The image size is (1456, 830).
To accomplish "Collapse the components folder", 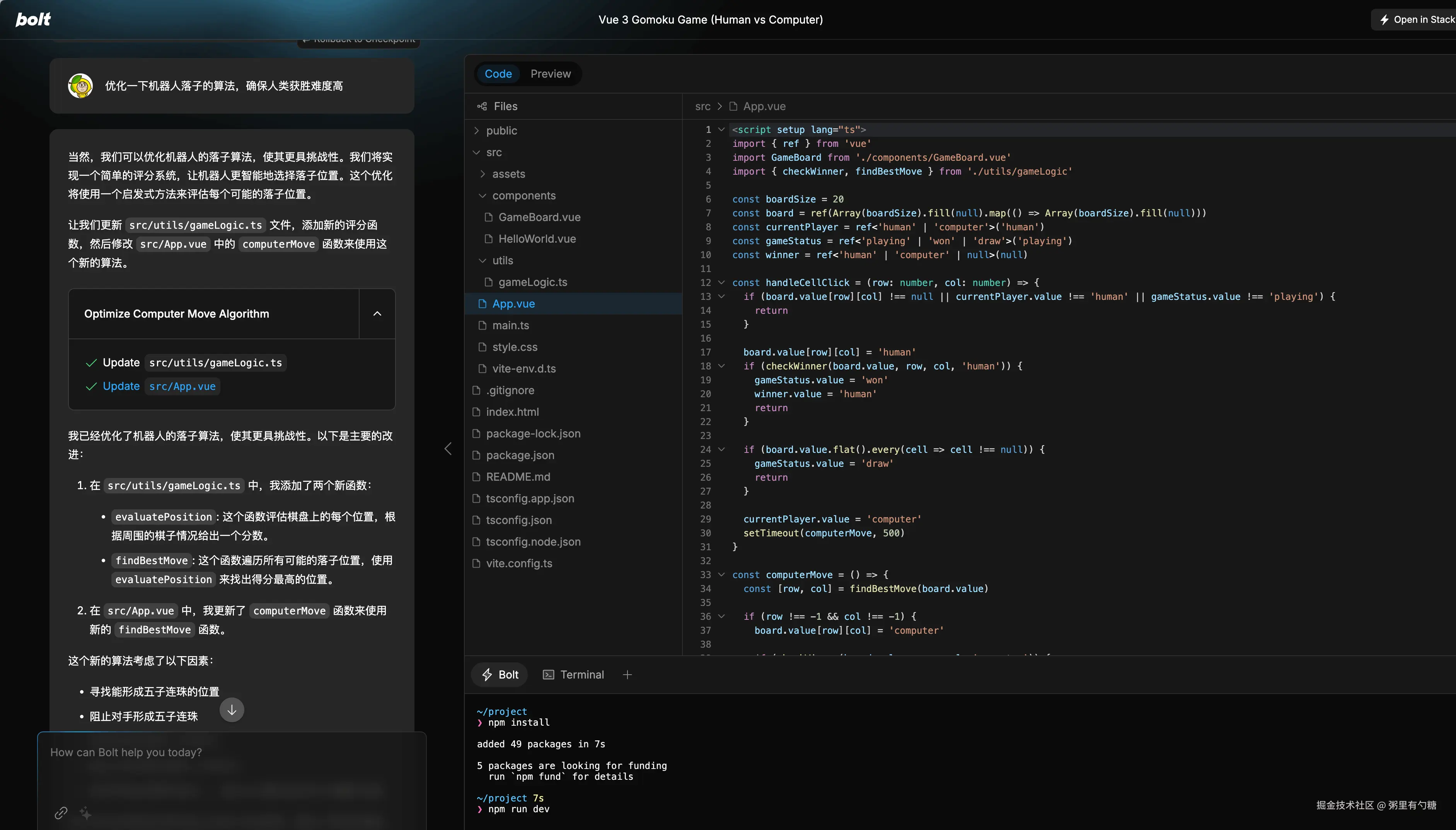I will click(x=523, y=196).
